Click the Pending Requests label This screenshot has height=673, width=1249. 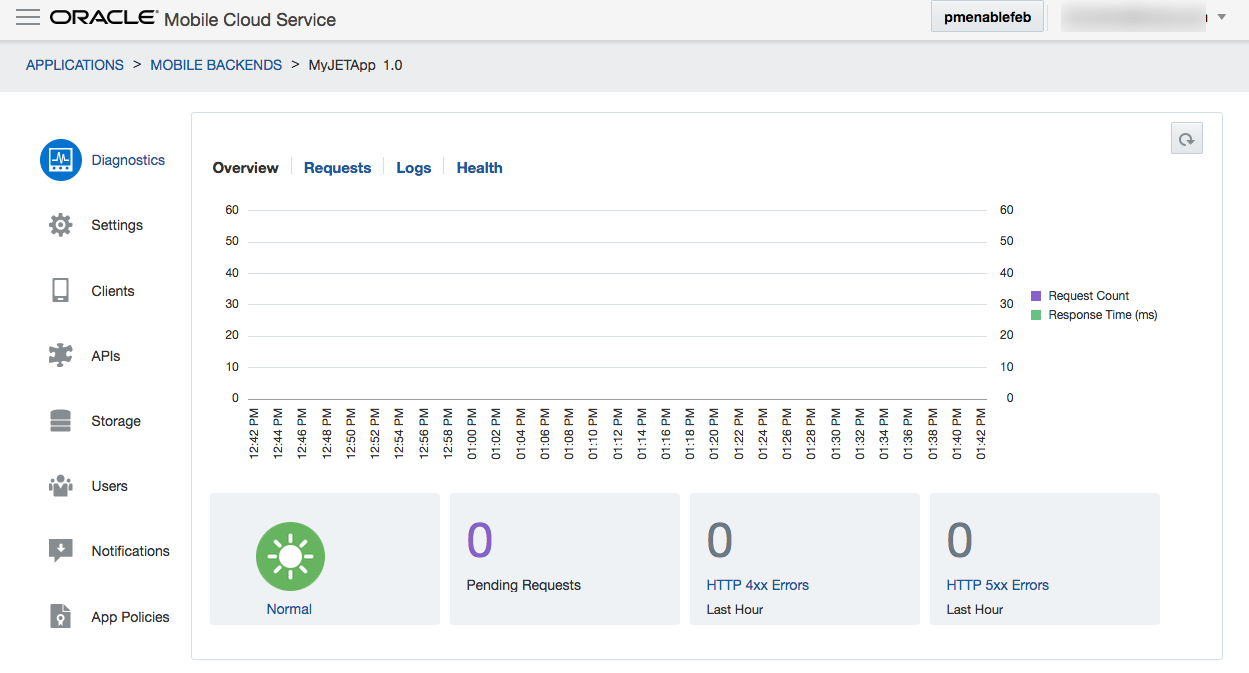coord(524,585)
